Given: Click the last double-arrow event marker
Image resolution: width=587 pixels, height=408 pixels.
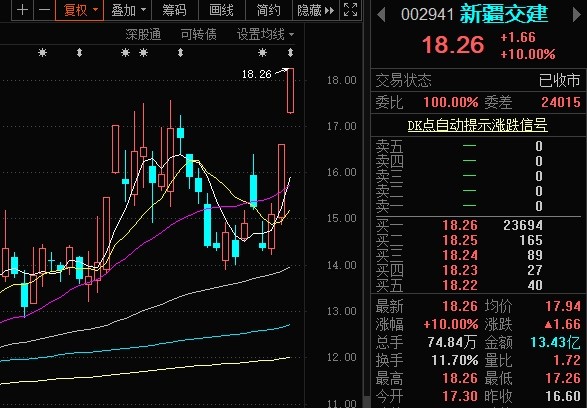Looking at the screenshot, I should [x=291, y=53].
